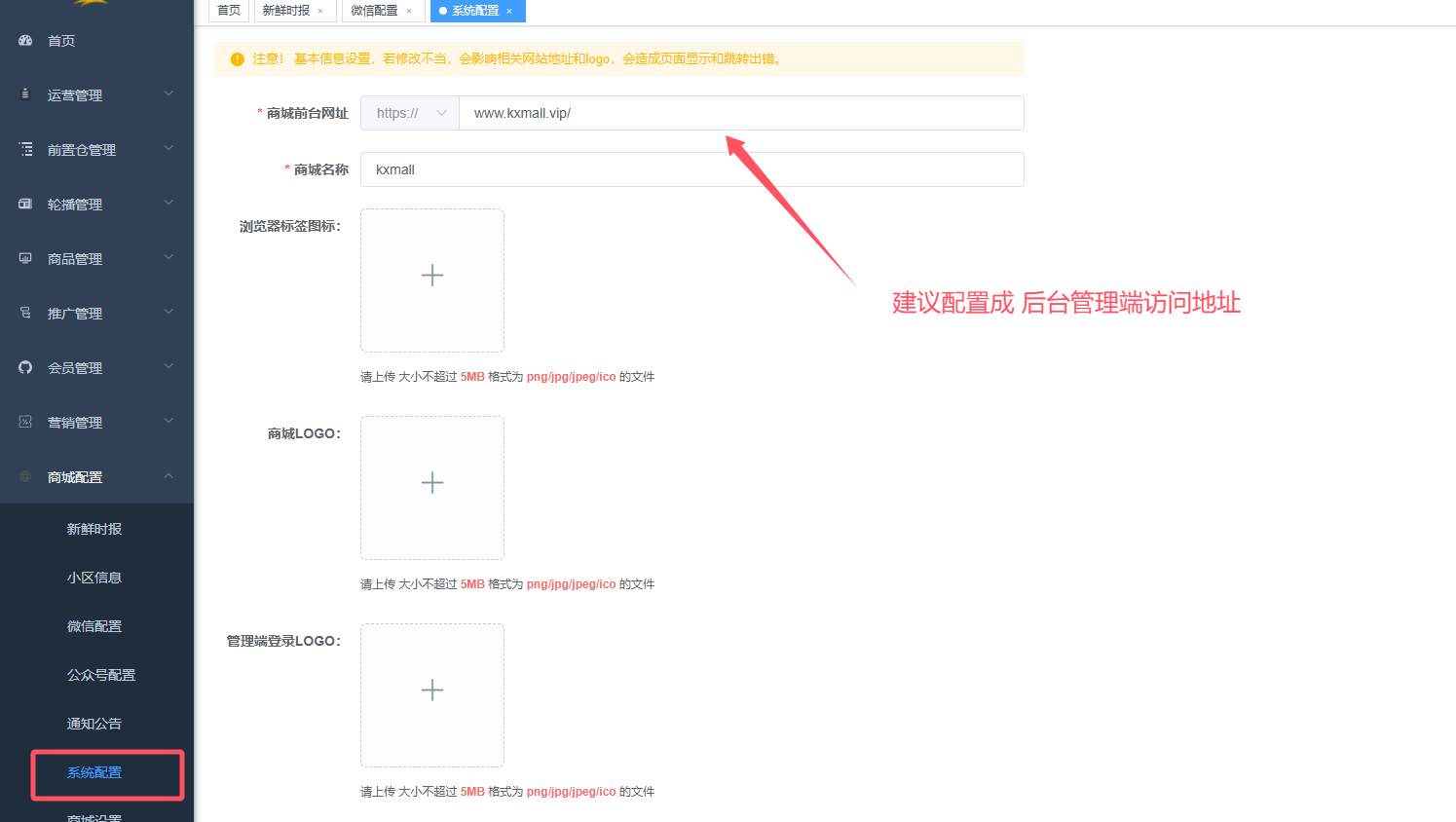Image resolution: width=1456 pixels, height=822 pixels.
Task: Collapse the 商城配置 menu
Action: point(168,476)
